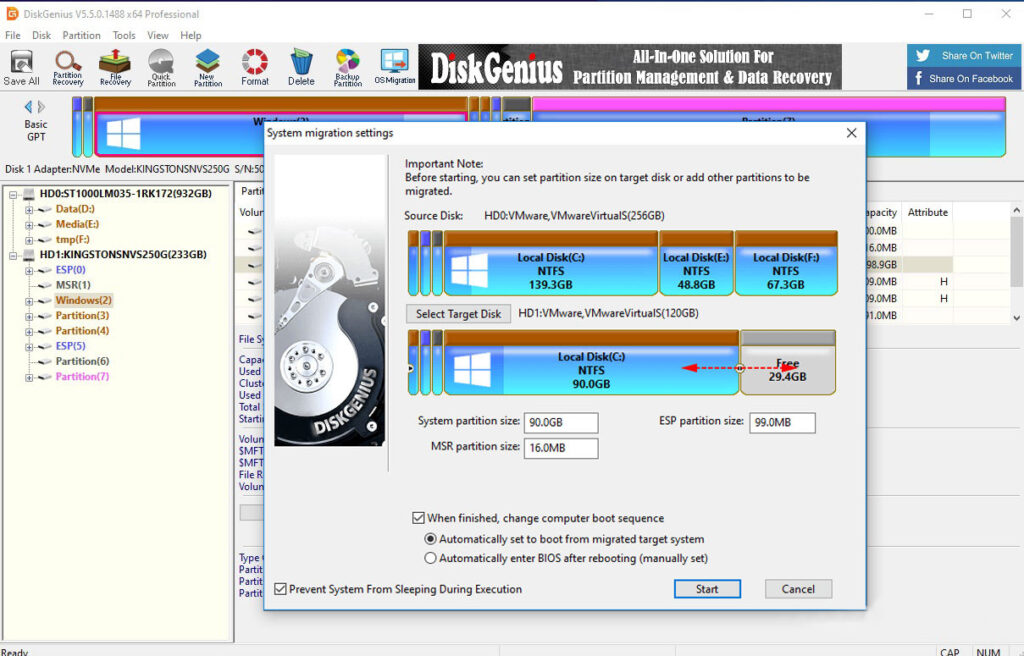Open the Partition menu
Screen dimensions: 1024x656
[x=81, y=35]
